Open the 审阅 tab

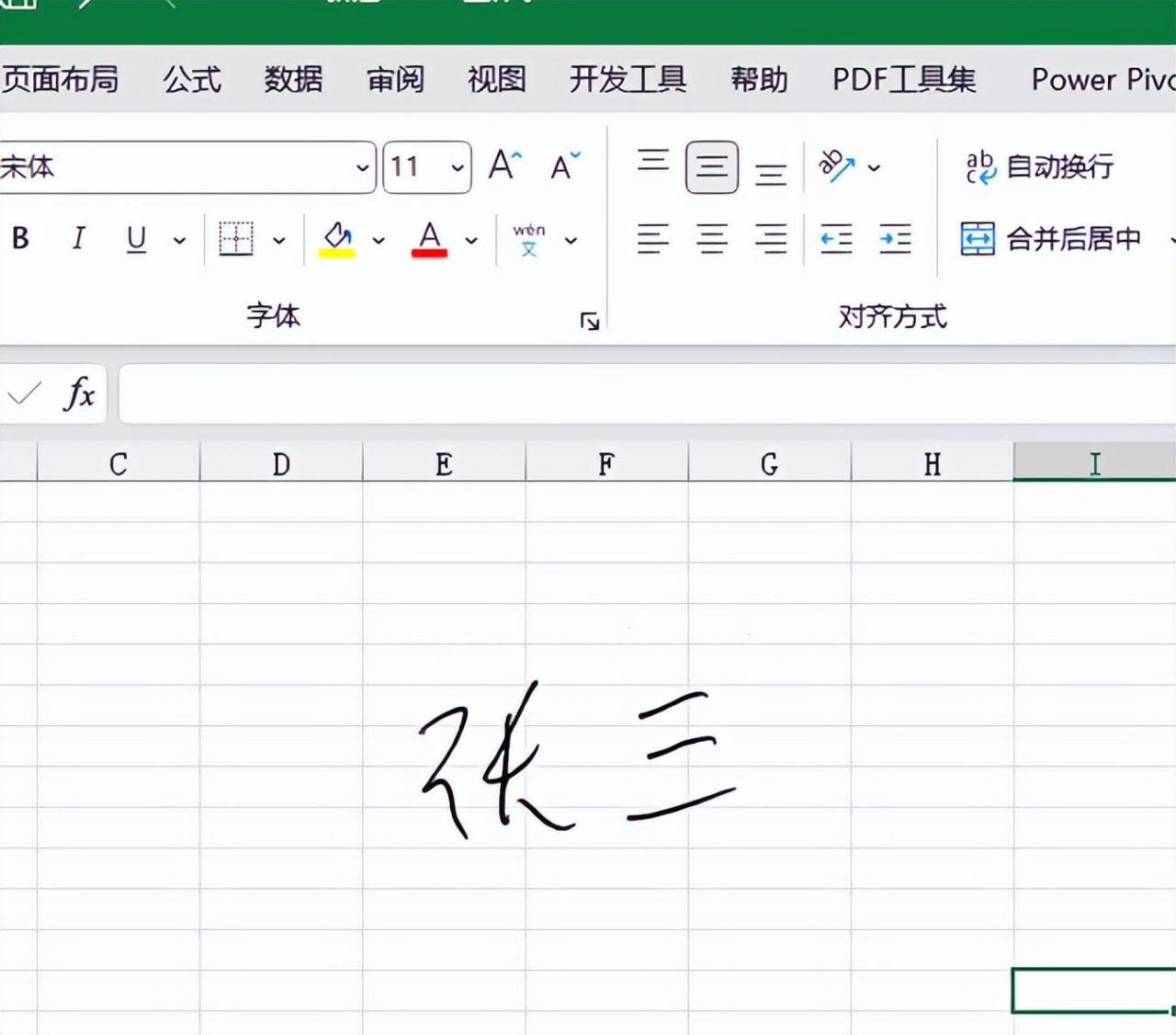pos(395,79)
